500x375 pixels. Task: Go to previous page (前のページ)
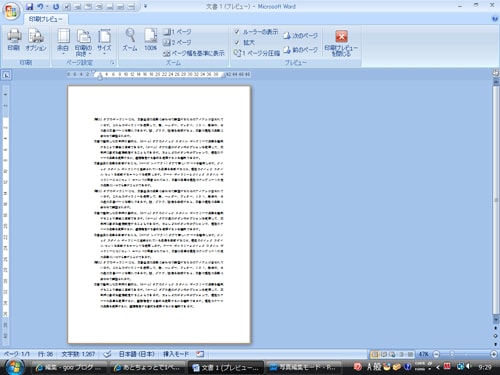[x=300, y=50]
